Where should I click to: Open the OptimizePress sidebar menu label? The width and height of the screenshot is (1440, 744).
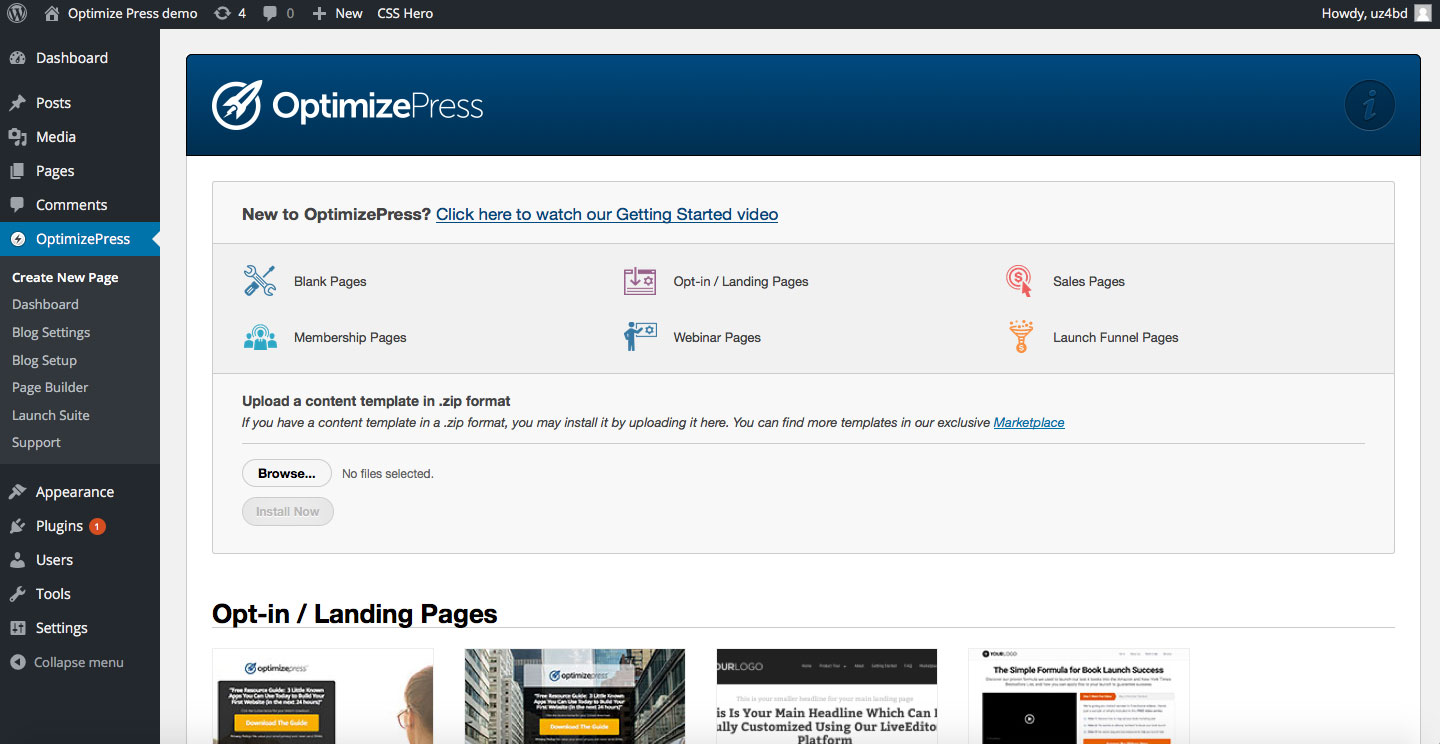(83, 239)
